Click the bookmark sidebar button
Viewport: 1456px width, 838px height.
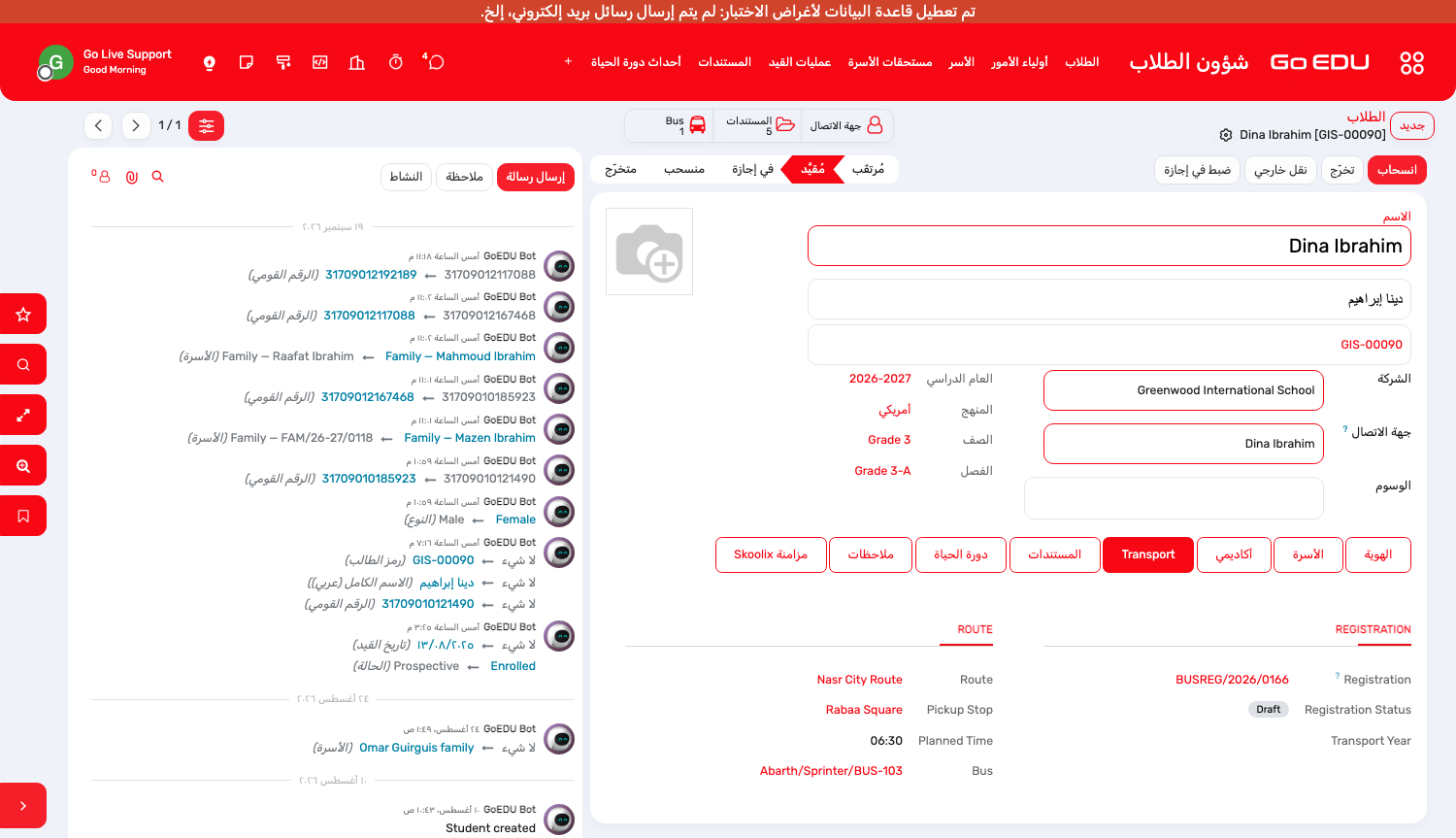point(23,516)
